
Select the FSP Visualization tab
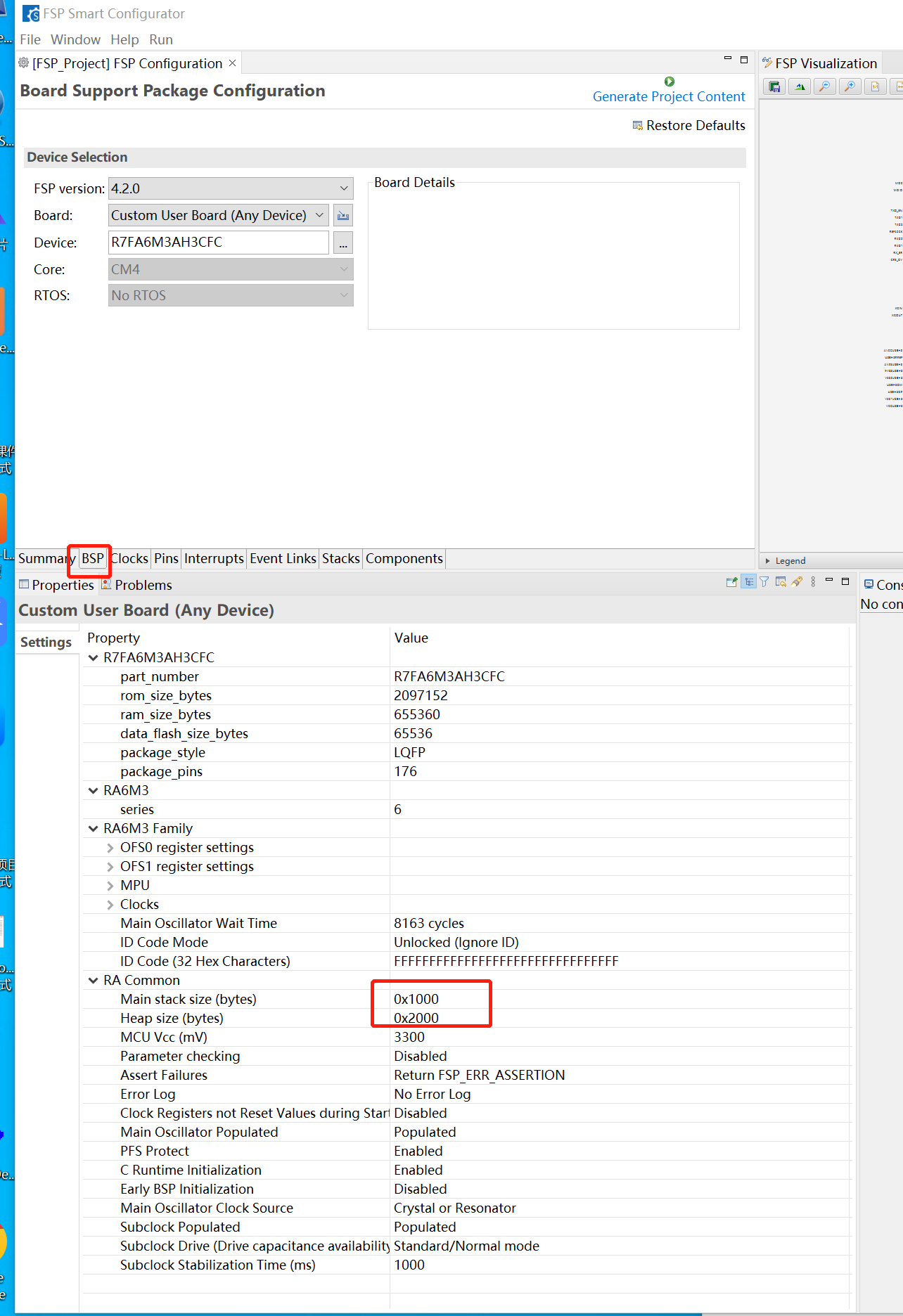coord(820,63)
